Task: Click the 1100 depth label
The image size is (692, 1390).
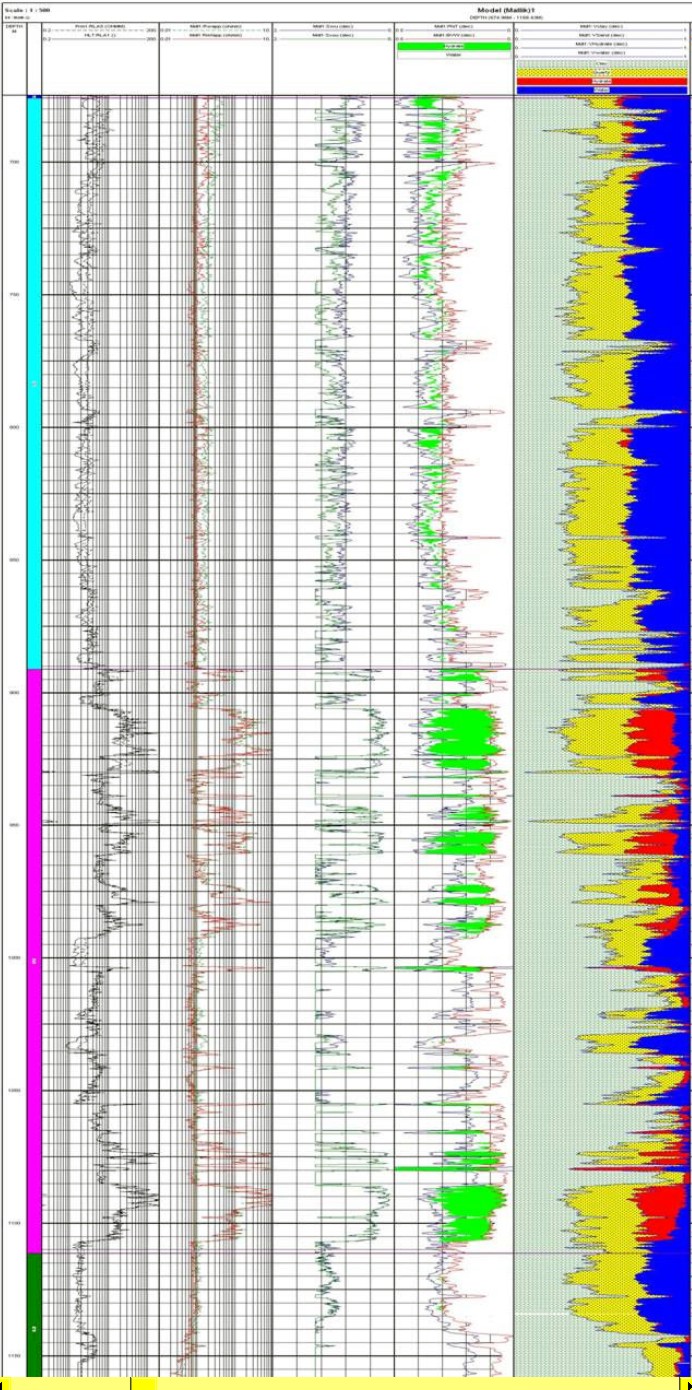Action: click(14, 1223)
